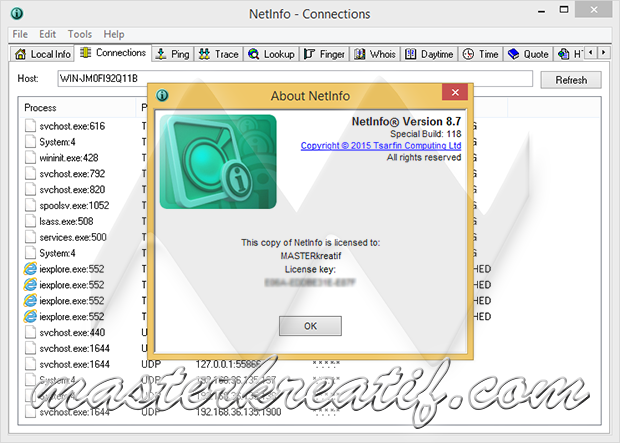Click the Trace tab icon
Image resolution: width=620 pixels, height=443 pixels.
click(204, 54)
